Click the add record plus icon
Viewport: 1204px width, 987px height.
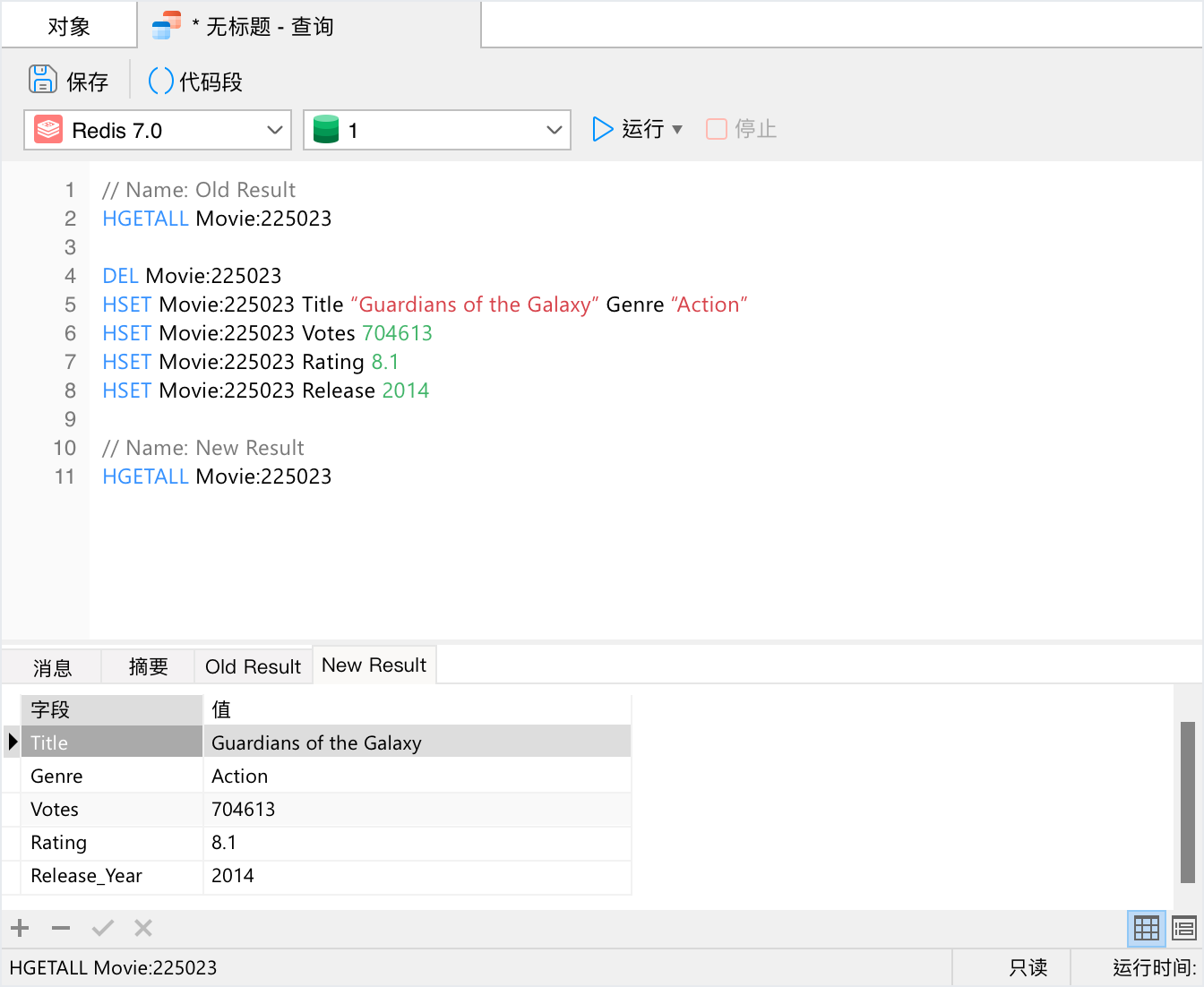20,928
